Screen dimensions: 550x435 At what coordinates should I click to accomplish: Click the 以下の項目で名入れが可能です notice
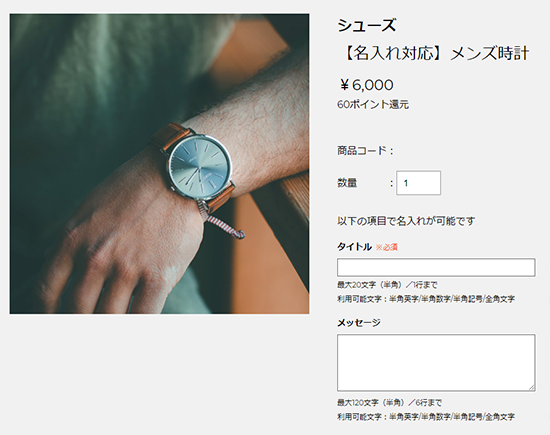click(x=406, y=221)
